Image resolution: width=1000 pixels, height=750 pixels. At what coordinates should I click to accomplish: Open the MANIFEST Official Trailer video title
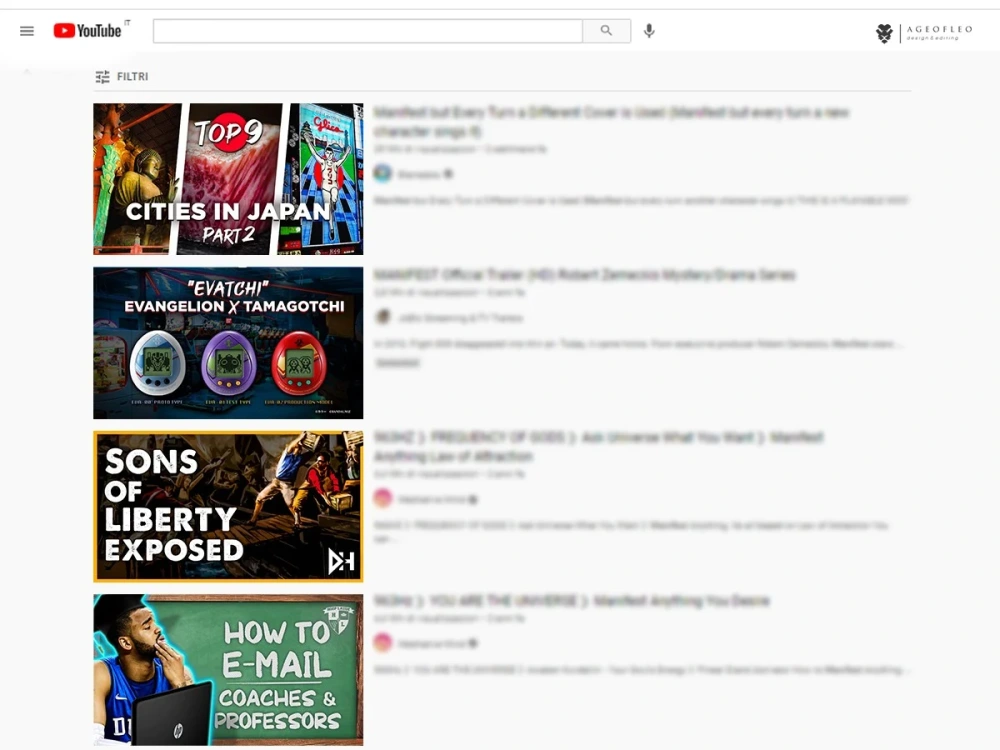point(584,275)
